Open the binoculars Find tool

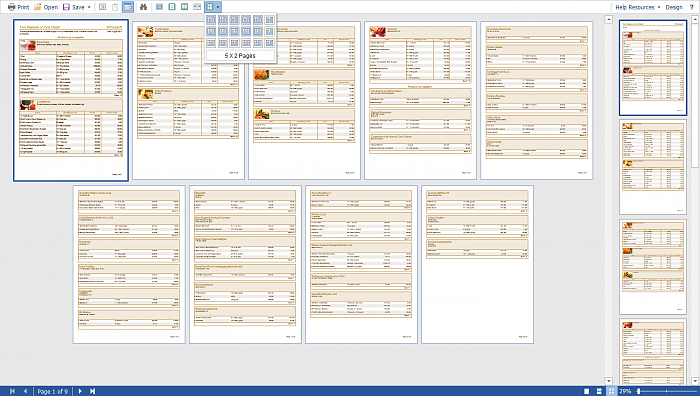pyautogui.click(x=143, y=7)
